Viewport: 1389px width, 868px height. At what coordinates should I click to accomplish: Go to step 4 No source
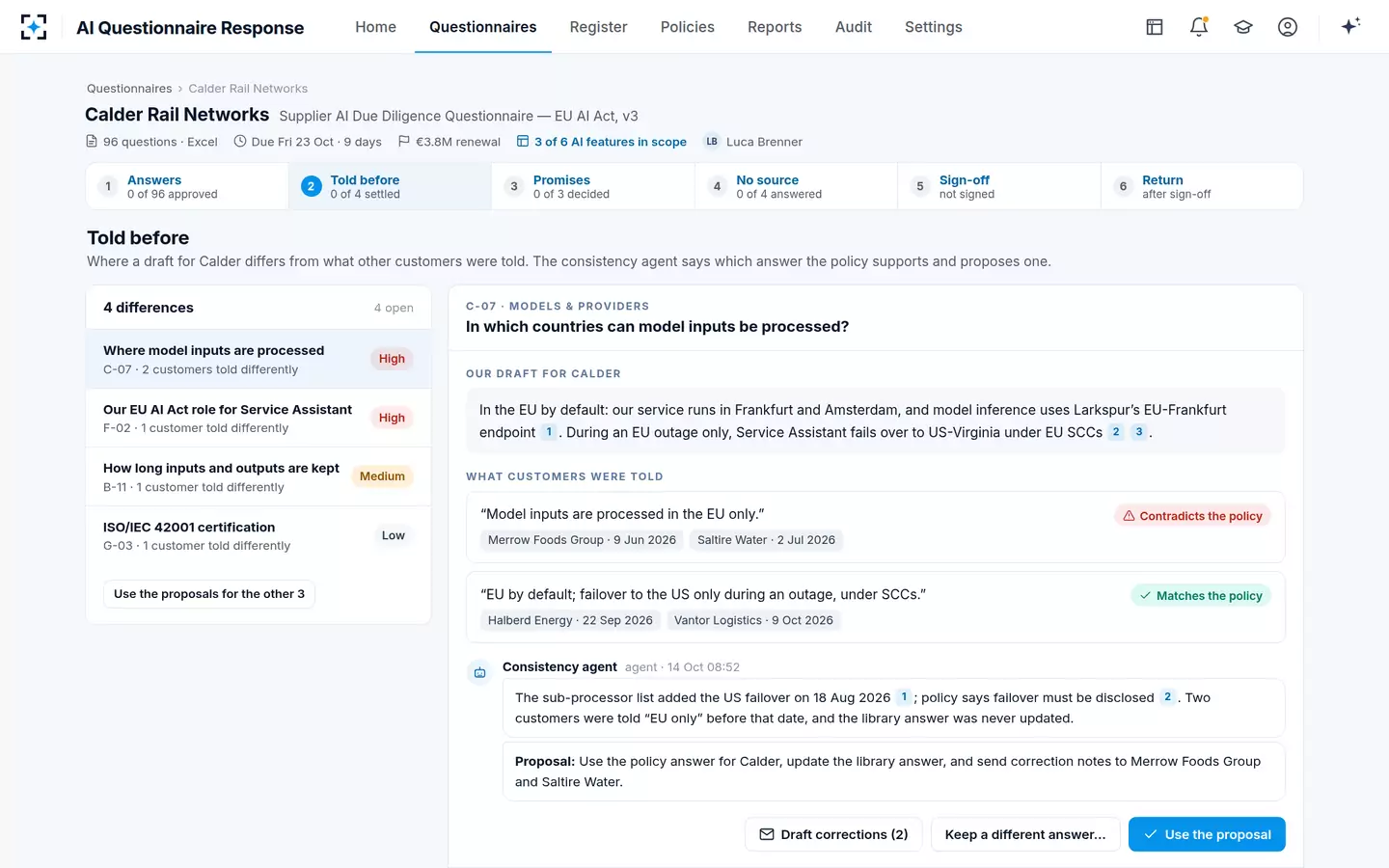(796, 186)
